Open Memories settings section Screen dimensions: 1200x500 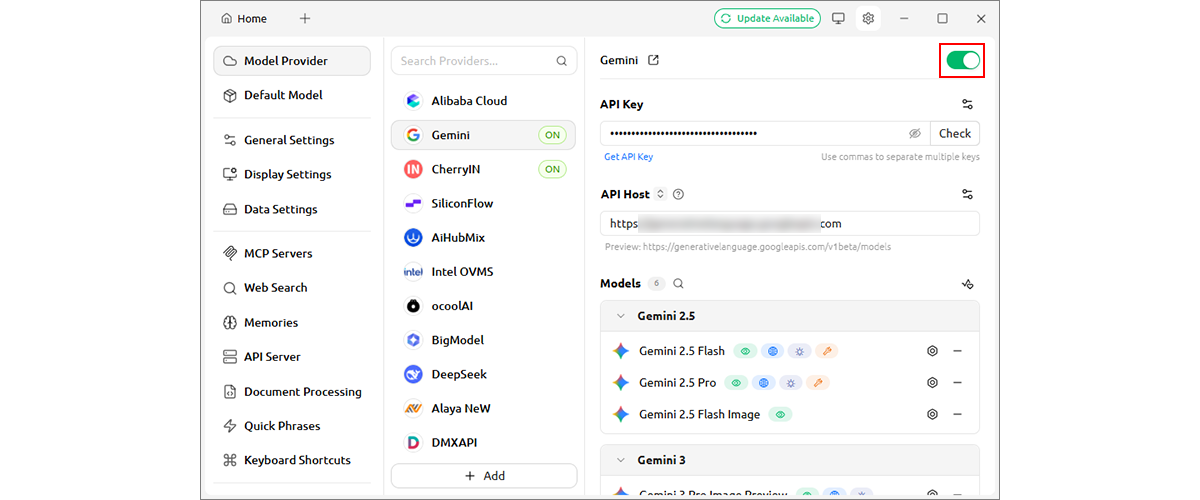click(x=292, y=323)
